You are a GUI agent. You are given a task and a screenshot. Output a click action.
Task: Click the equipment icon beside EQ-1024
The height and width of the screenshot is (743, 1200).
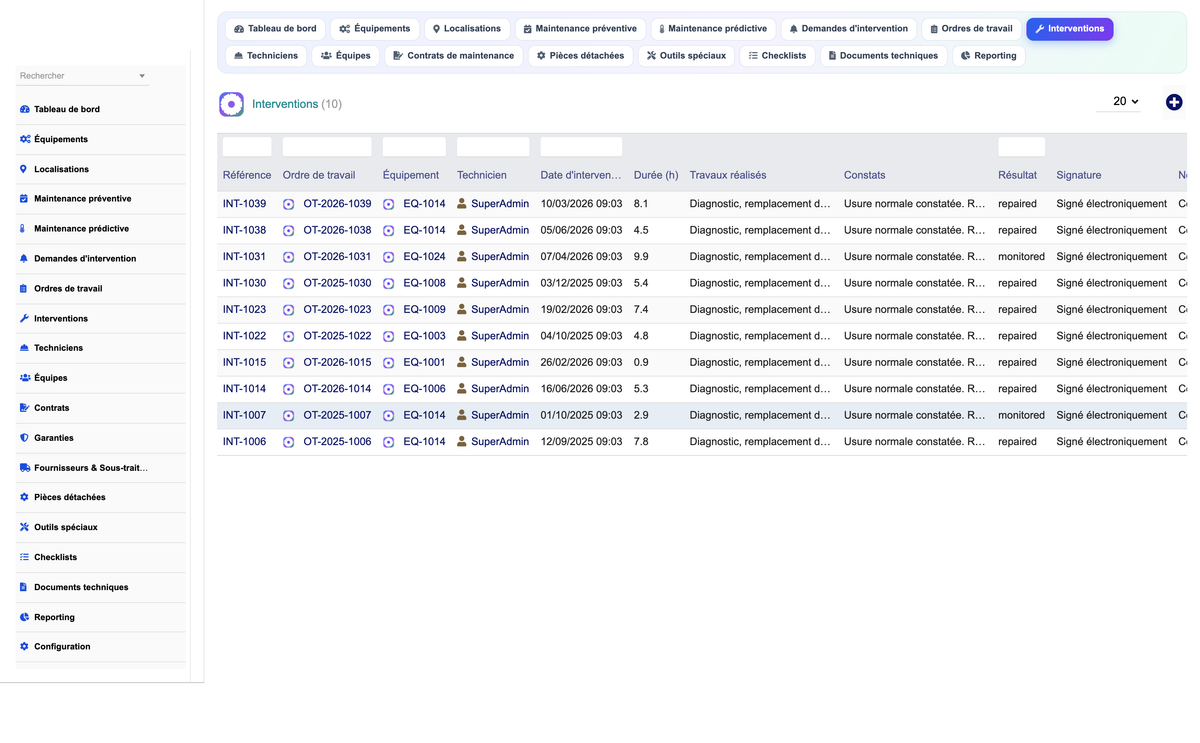[389, 257]
